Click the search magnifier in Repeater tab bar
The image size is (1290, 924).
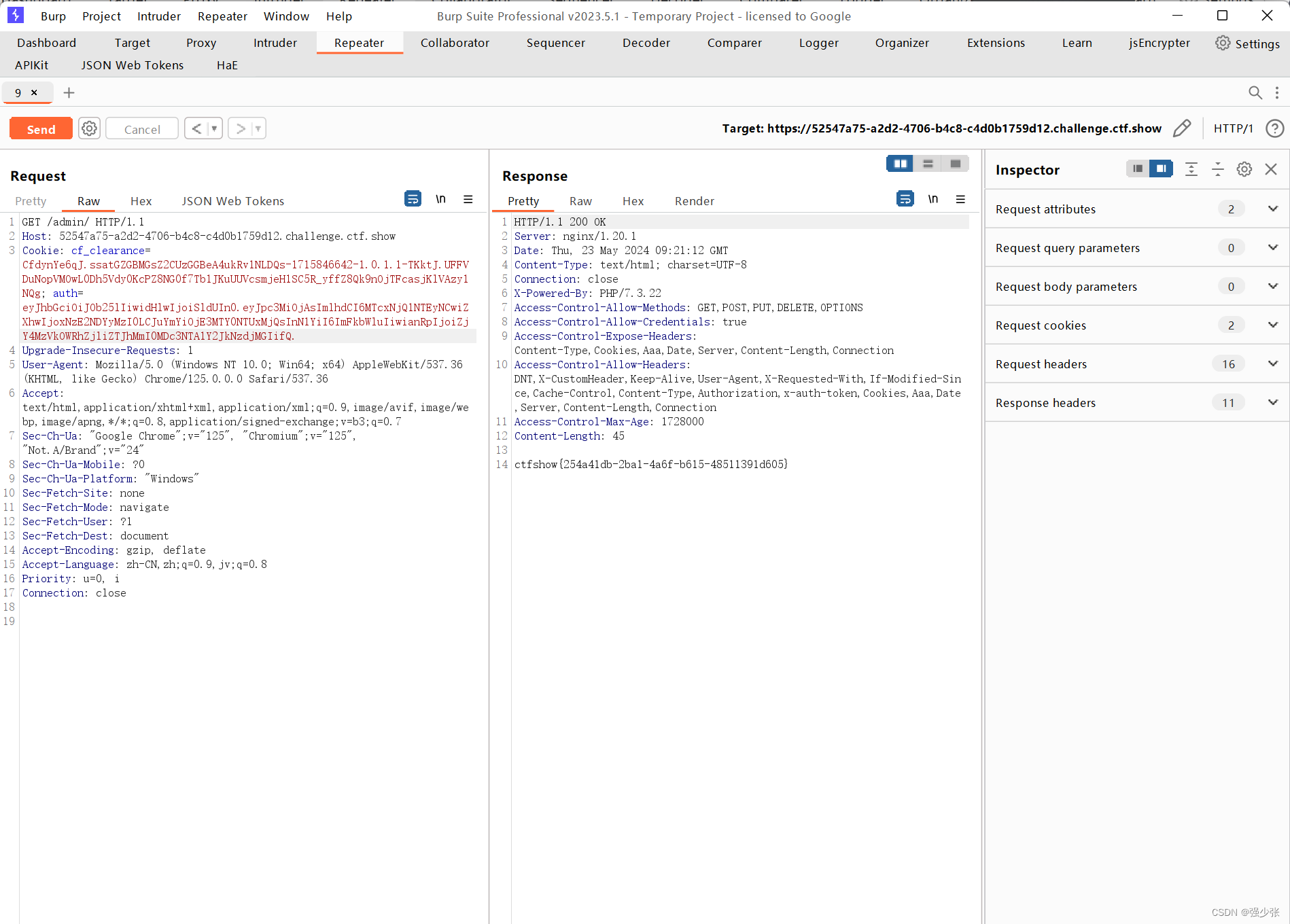pyautogui.click(x=1255, y=92)
